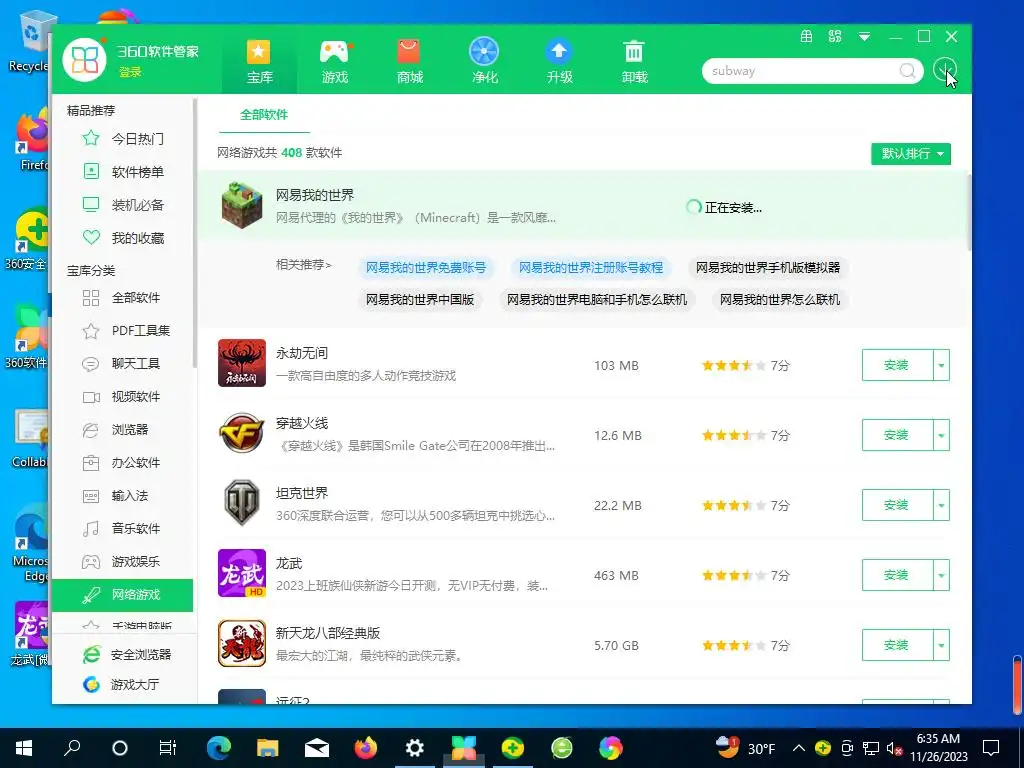Select 办公软件 category
This screenshot has height=768, width=1024.
pos(123,462)
